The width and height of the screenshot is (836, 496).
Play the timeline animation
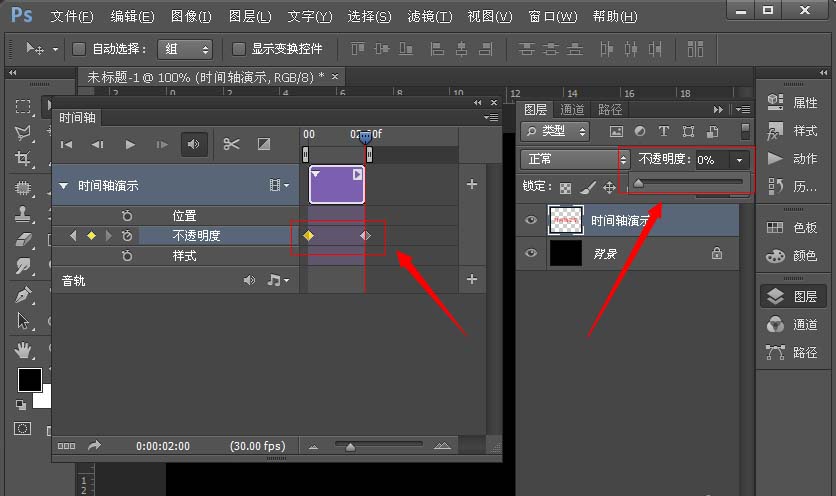pos(130,145)
